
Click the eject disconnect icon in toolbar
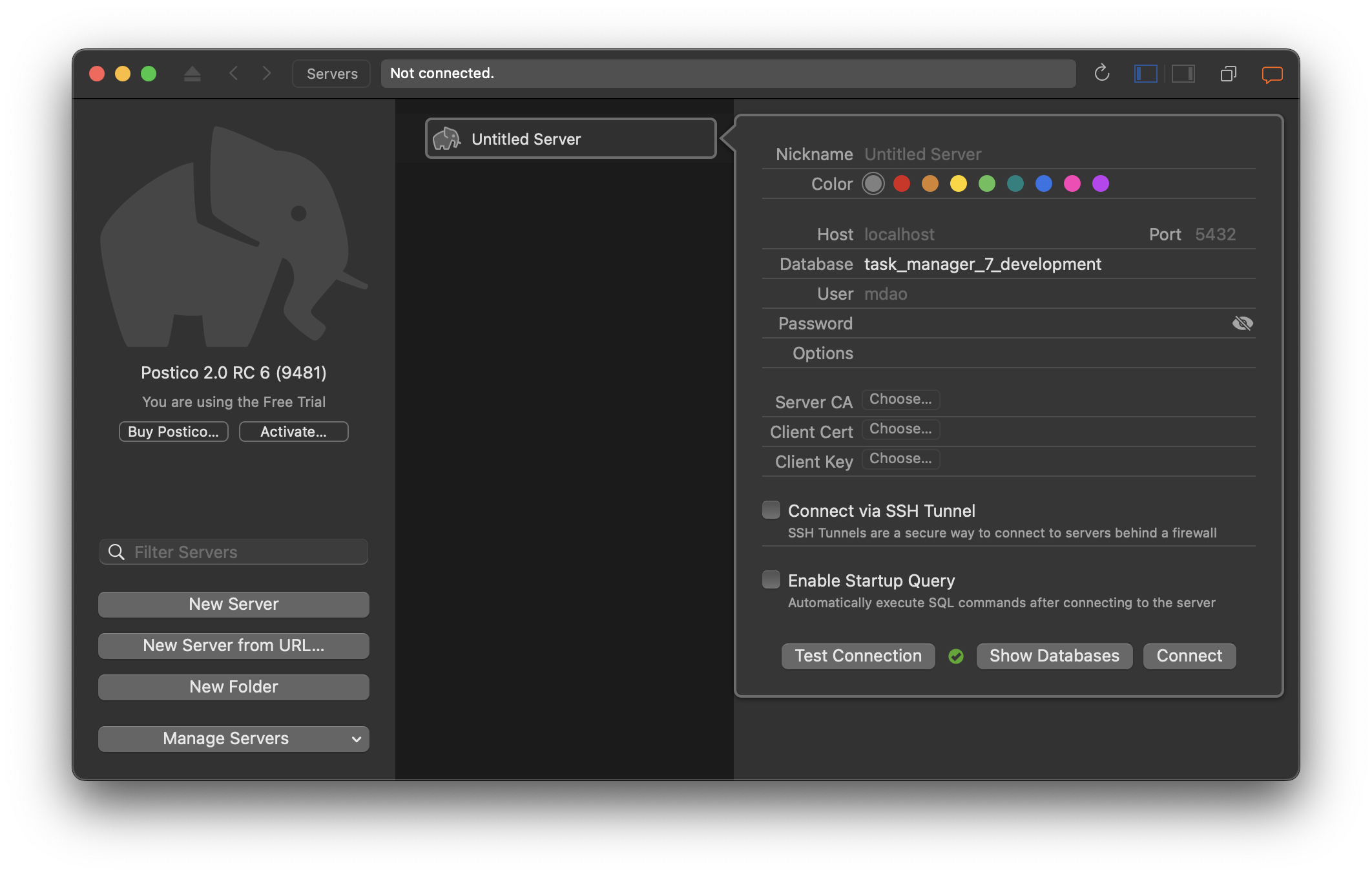coord(192,74)
